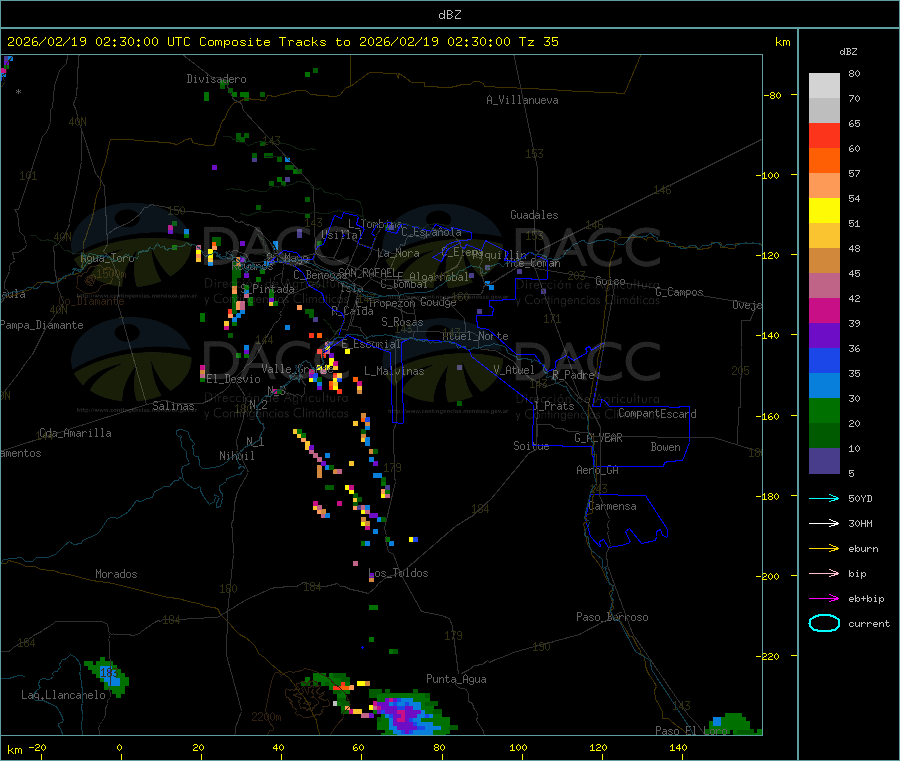Click the SAN_RAFAEL map label
The height and width of the screenshot is (761, 900).
click(x=367, y=272)
